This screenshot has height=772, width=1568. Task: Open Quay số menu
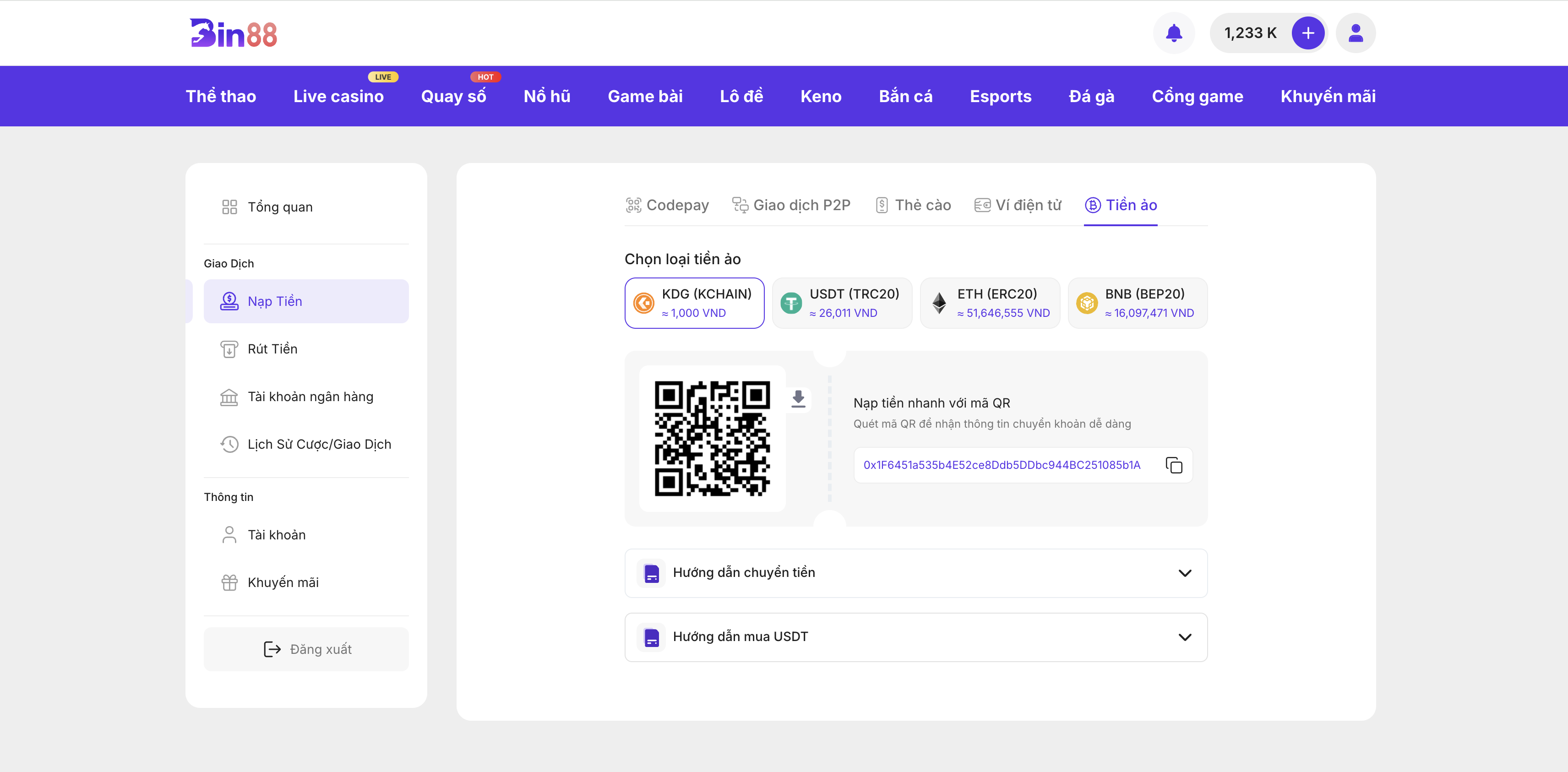pos(453,96)
